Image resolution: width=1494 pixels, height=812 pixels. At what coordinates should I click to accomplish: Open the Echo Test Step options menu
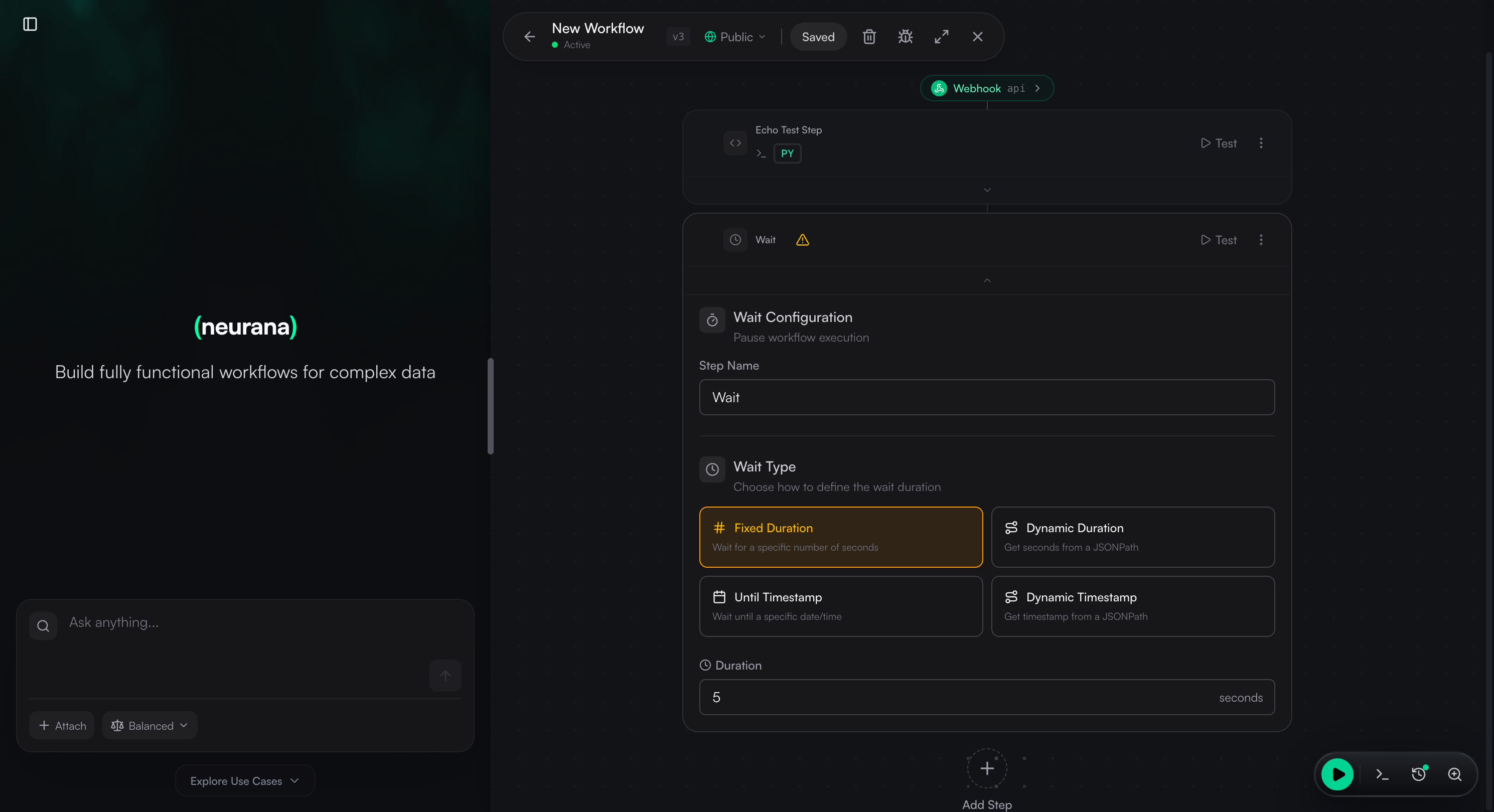(x=1261, y=143)
